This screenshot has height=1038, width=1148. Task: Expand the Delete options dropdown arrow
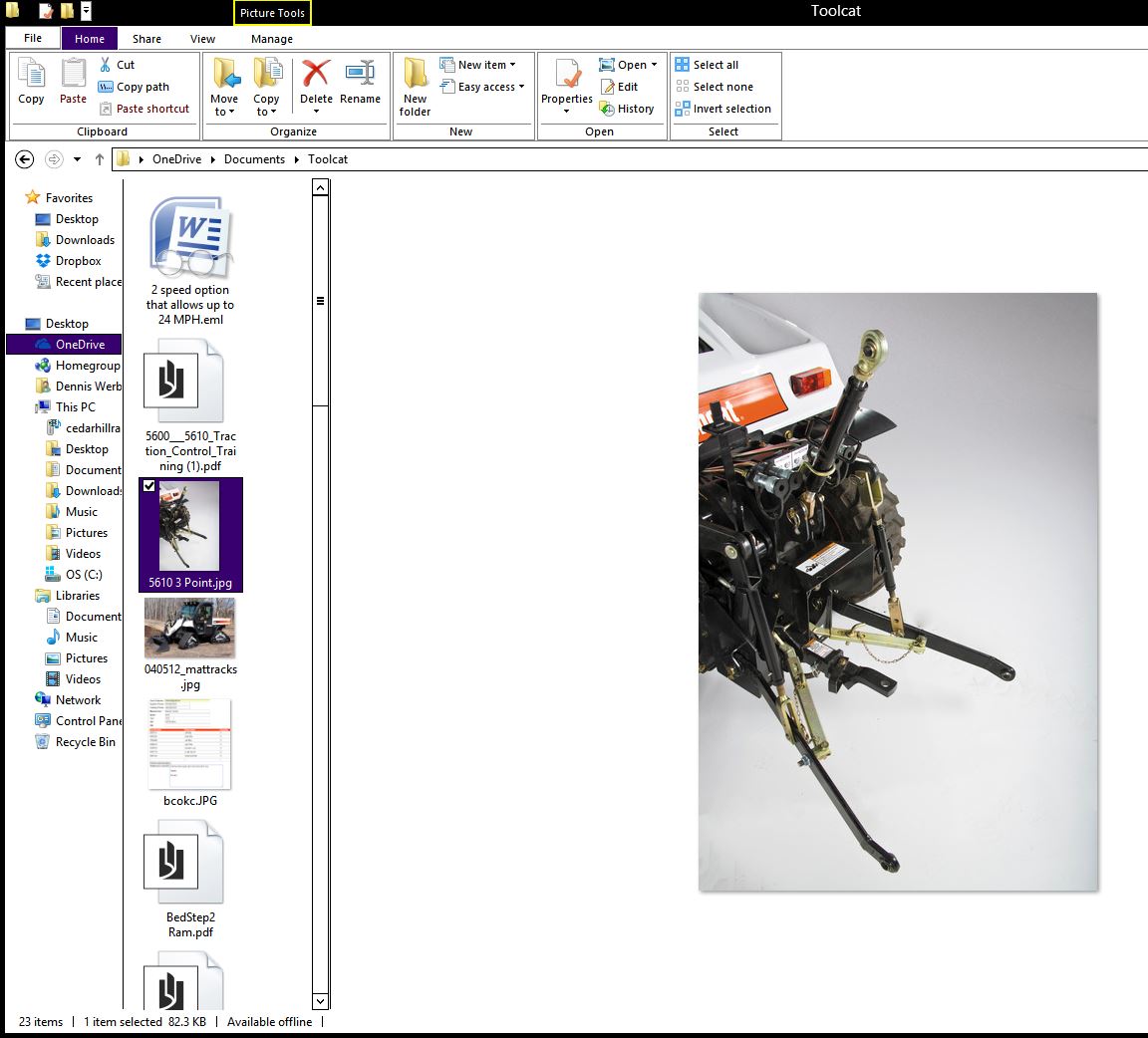[316, 112]
